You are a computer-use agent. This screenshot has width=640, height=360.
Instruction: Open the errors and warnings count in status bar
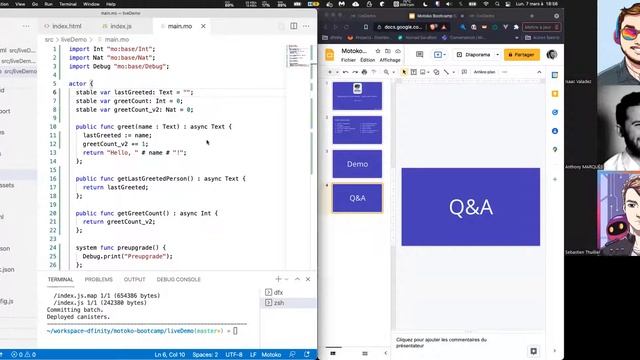pos(24,355)
